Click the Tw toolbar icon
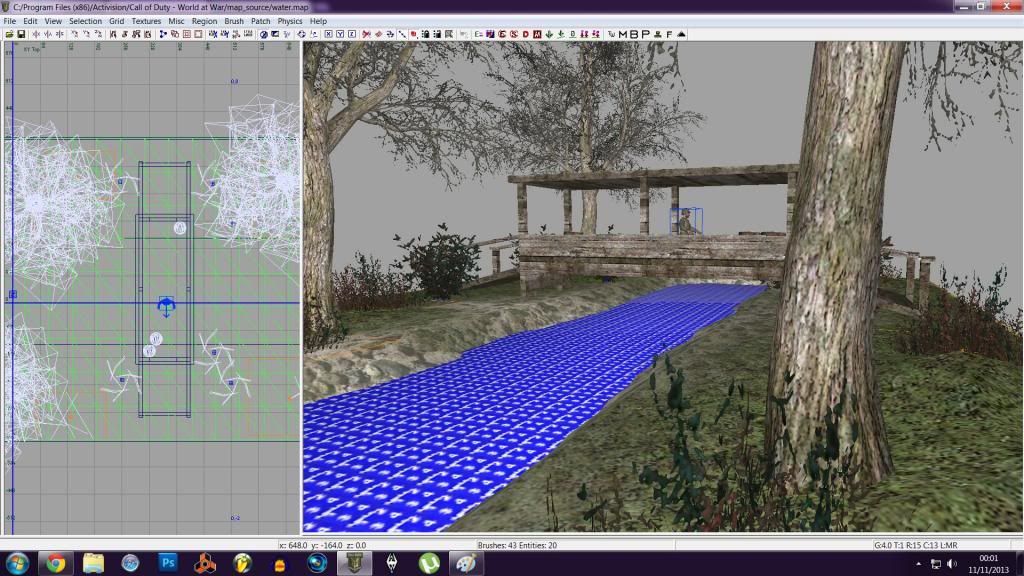 611,34
